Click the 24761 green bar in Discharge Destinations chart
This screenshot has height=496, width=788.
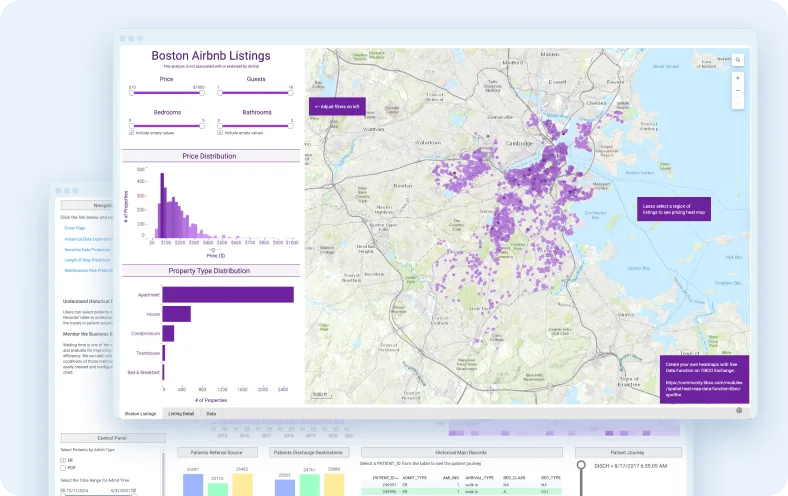coord(310,485)
